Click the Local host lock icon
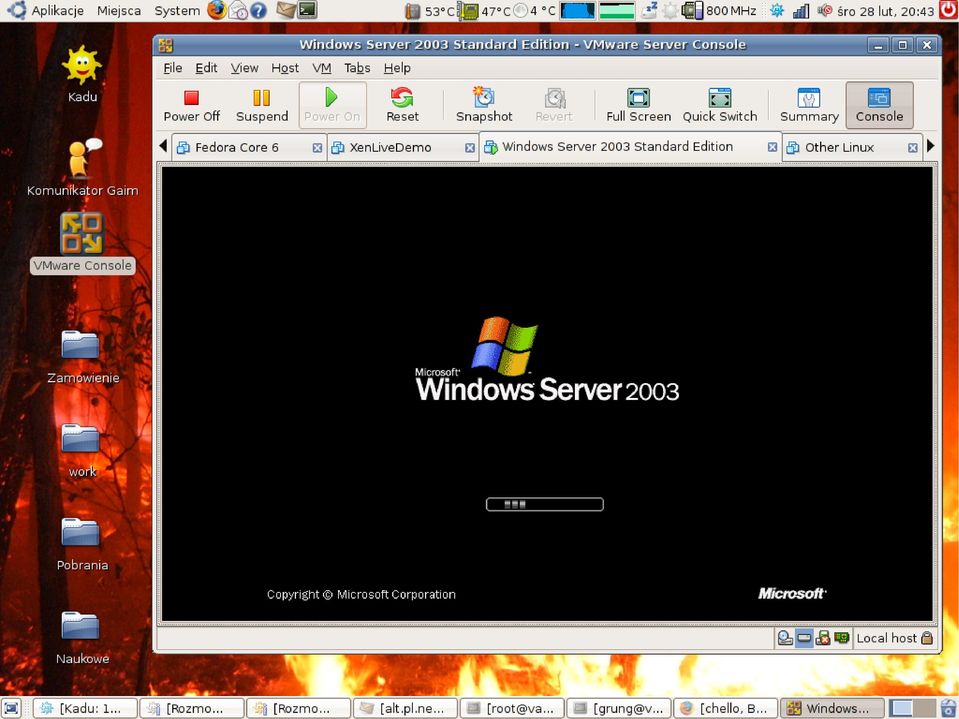 point(927,638)
